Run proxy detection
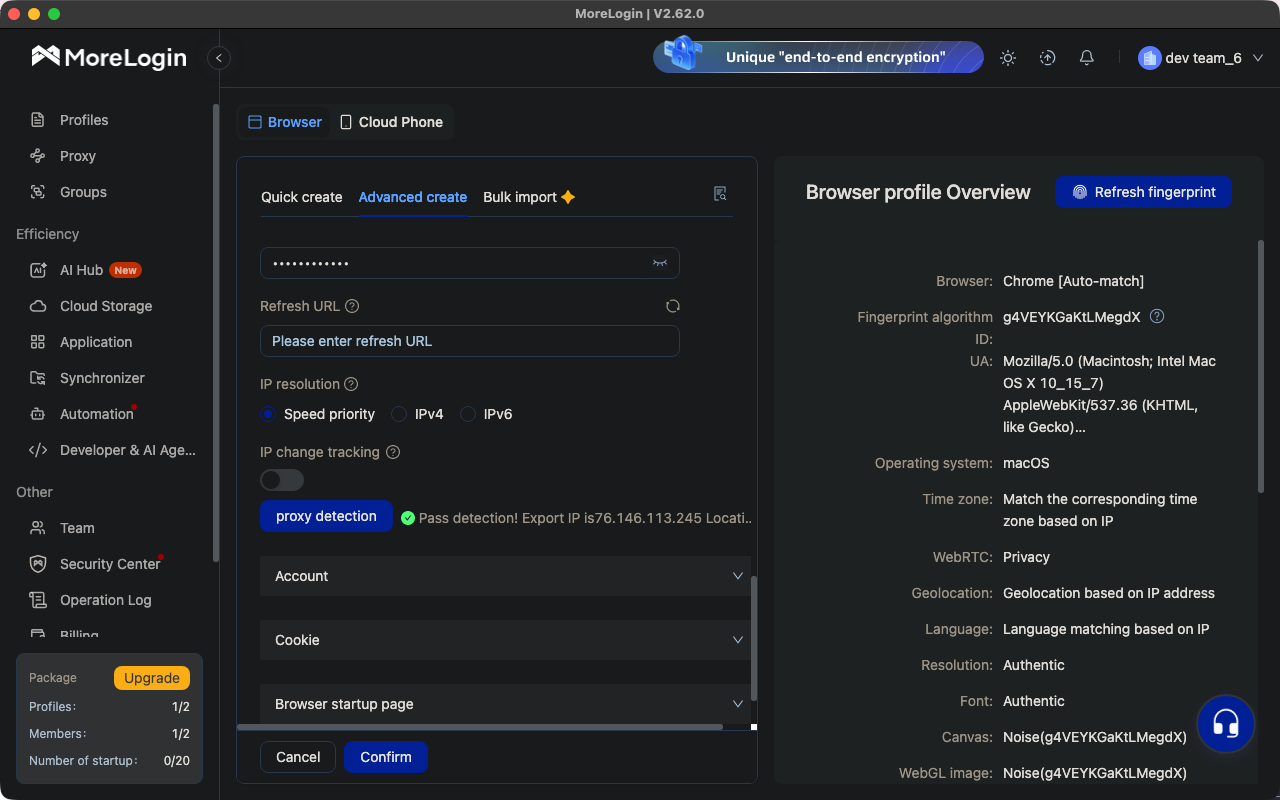 326,516
